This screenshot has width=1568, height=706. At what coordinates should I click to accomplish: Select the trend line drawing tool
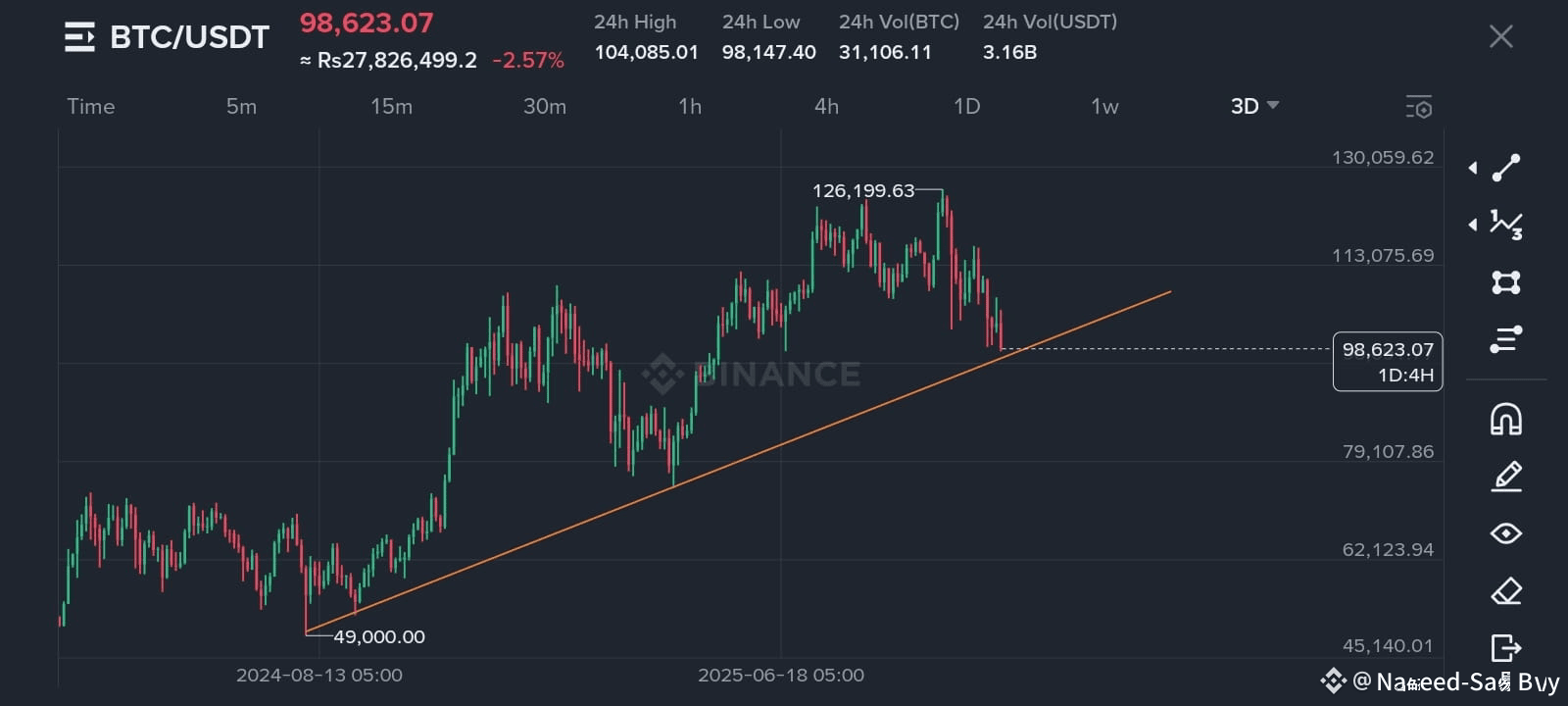point(1506,168)
